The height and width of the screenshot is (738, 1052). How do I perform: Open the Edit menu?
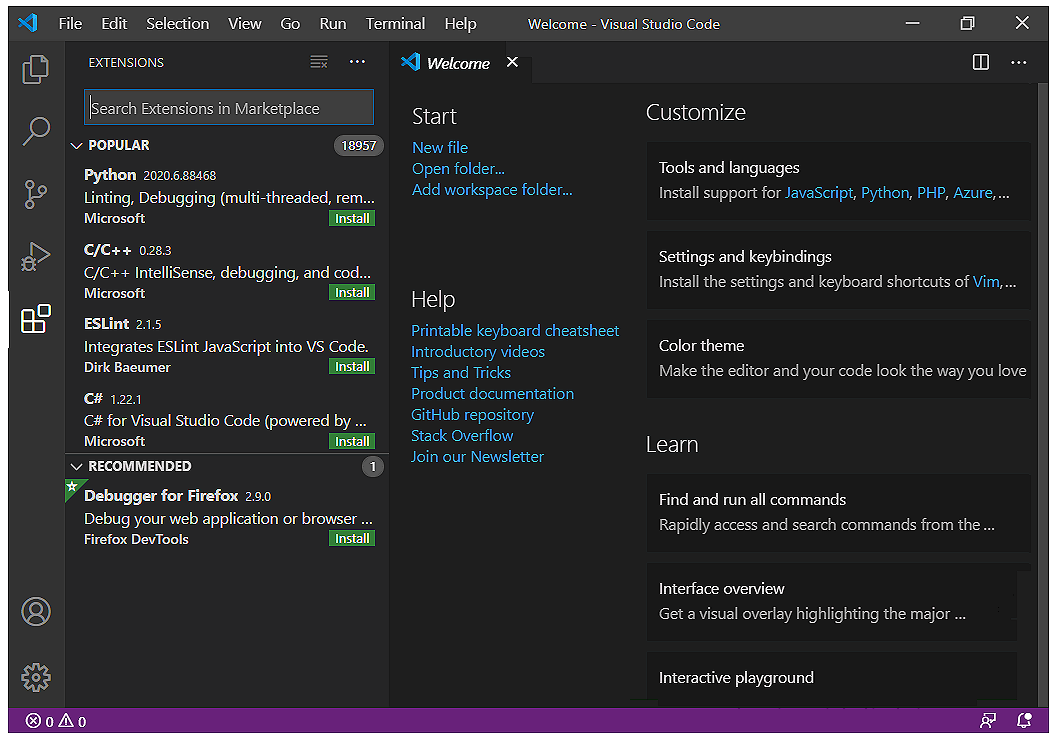tap(114, 23)
